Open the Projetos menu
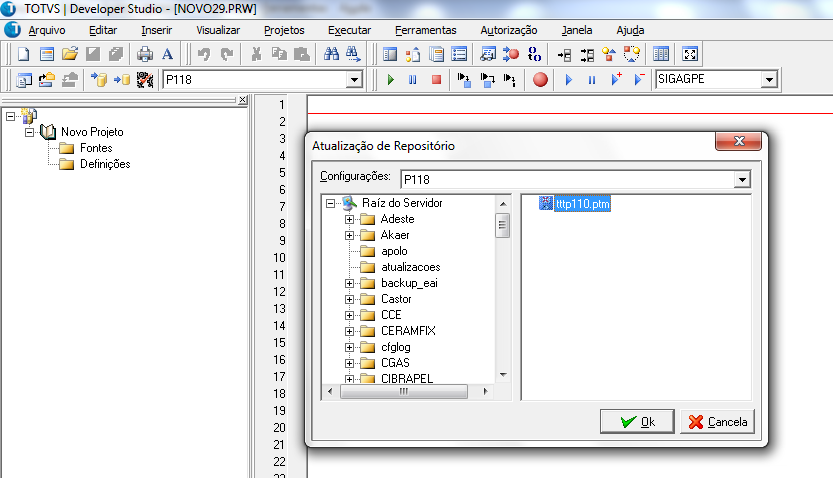This screenshot has height=478, width=833. (284, 30)
